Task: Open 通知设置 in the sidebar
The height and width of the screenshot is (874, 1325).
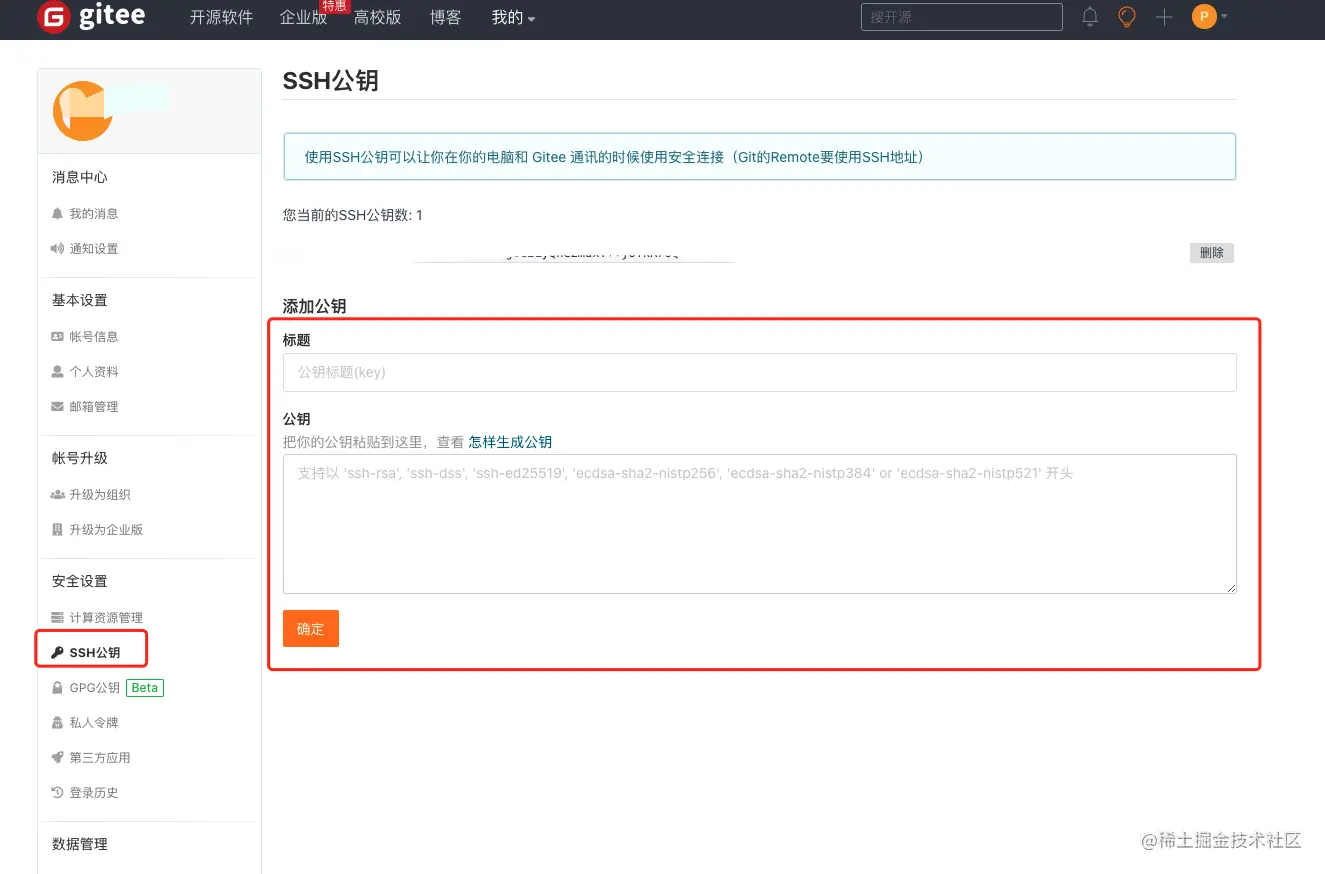Action: click(x=93, y=249)
